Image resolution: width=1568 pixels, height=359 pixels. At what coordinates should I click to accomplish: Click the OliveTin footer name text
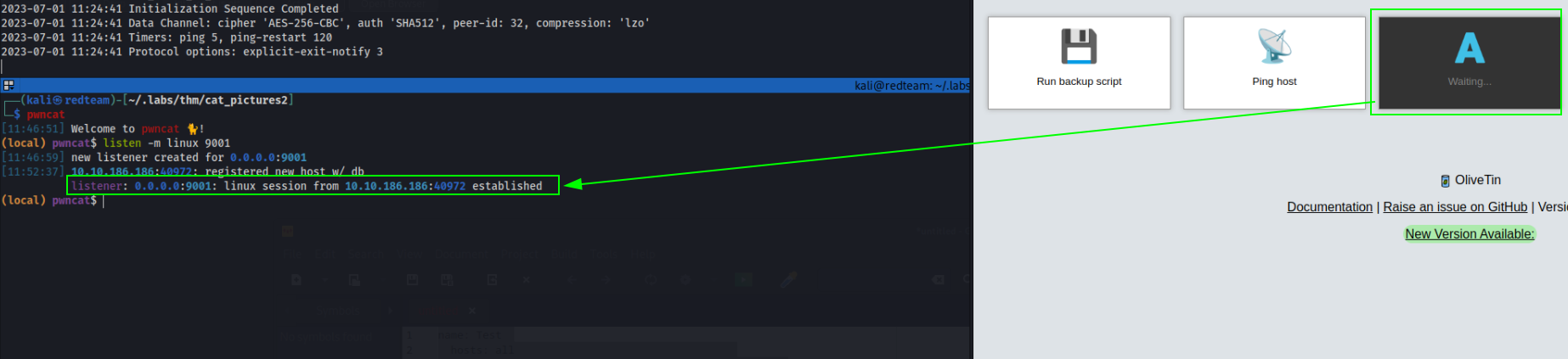tap(1478, 180)
